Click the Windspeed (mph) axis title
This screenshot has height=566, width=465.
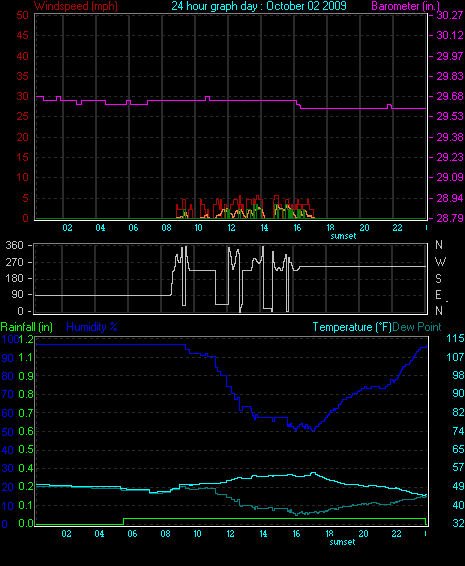point(76,6)
